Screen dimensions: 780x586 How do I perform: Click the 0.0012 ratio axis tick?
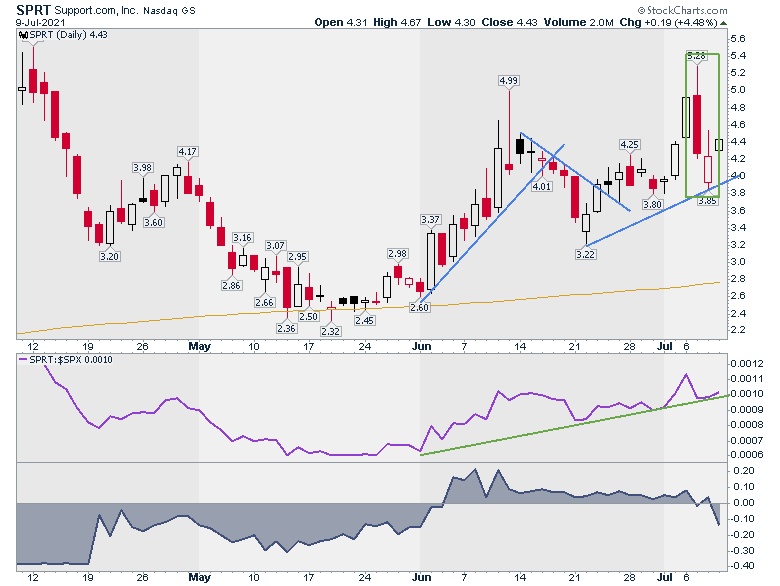point(747,364)
